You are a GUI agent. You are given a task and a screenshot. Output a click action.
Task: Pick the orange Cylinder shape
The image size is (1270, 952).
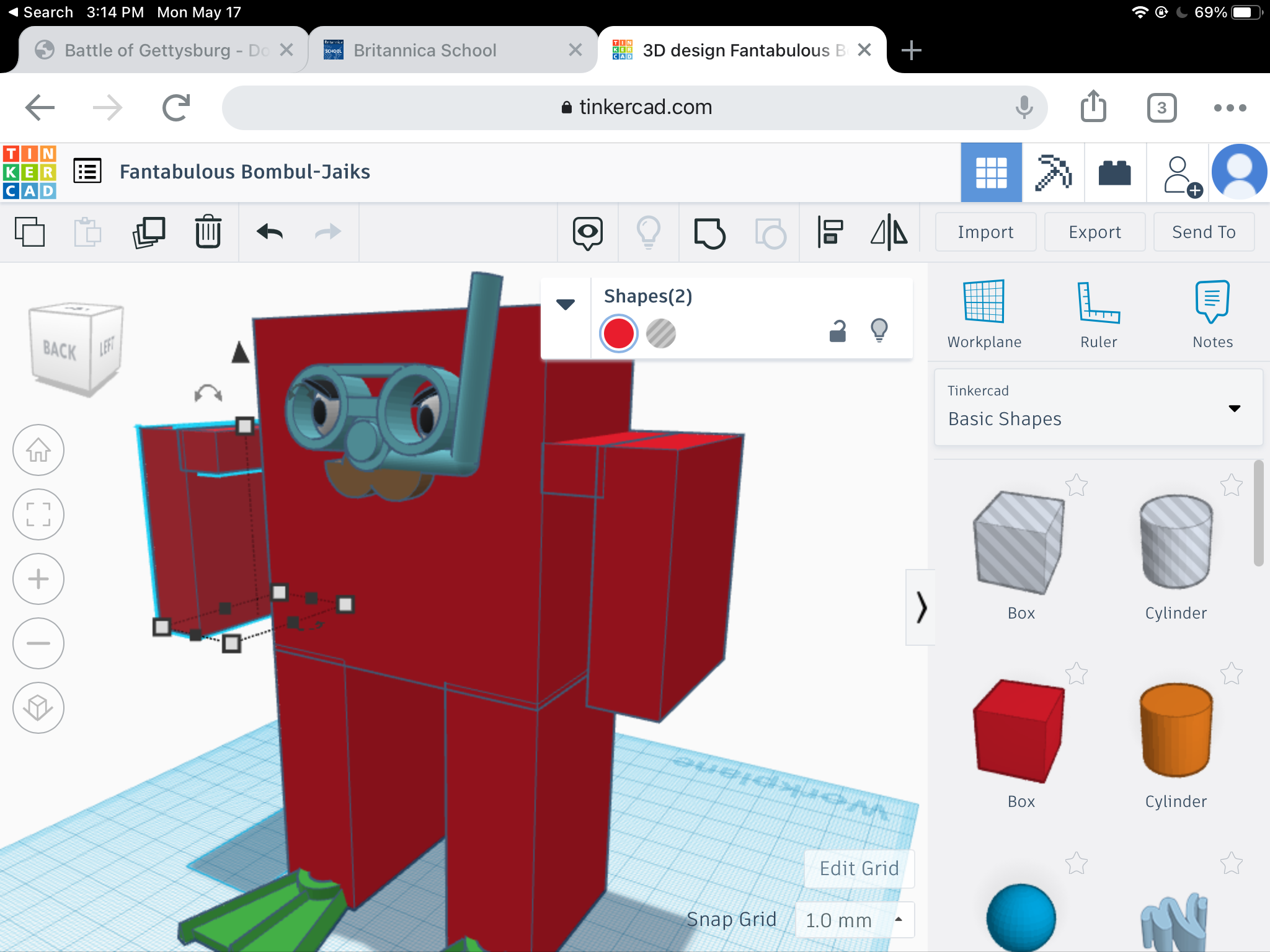point(1176,730)
